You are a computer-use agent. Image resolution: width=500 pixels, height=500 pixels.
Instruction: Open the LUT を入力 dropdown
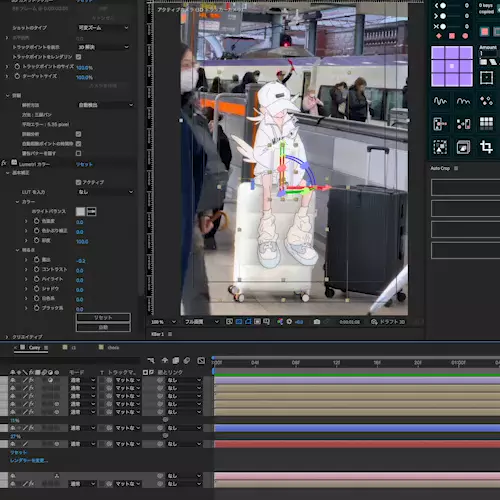pos(105,192)
